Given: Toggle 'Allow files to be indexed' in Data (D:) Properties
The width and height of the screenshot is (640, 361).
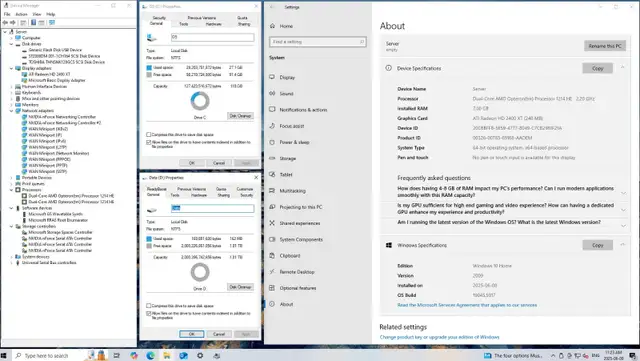Looking at the screenshot, I should click(149, 313).
